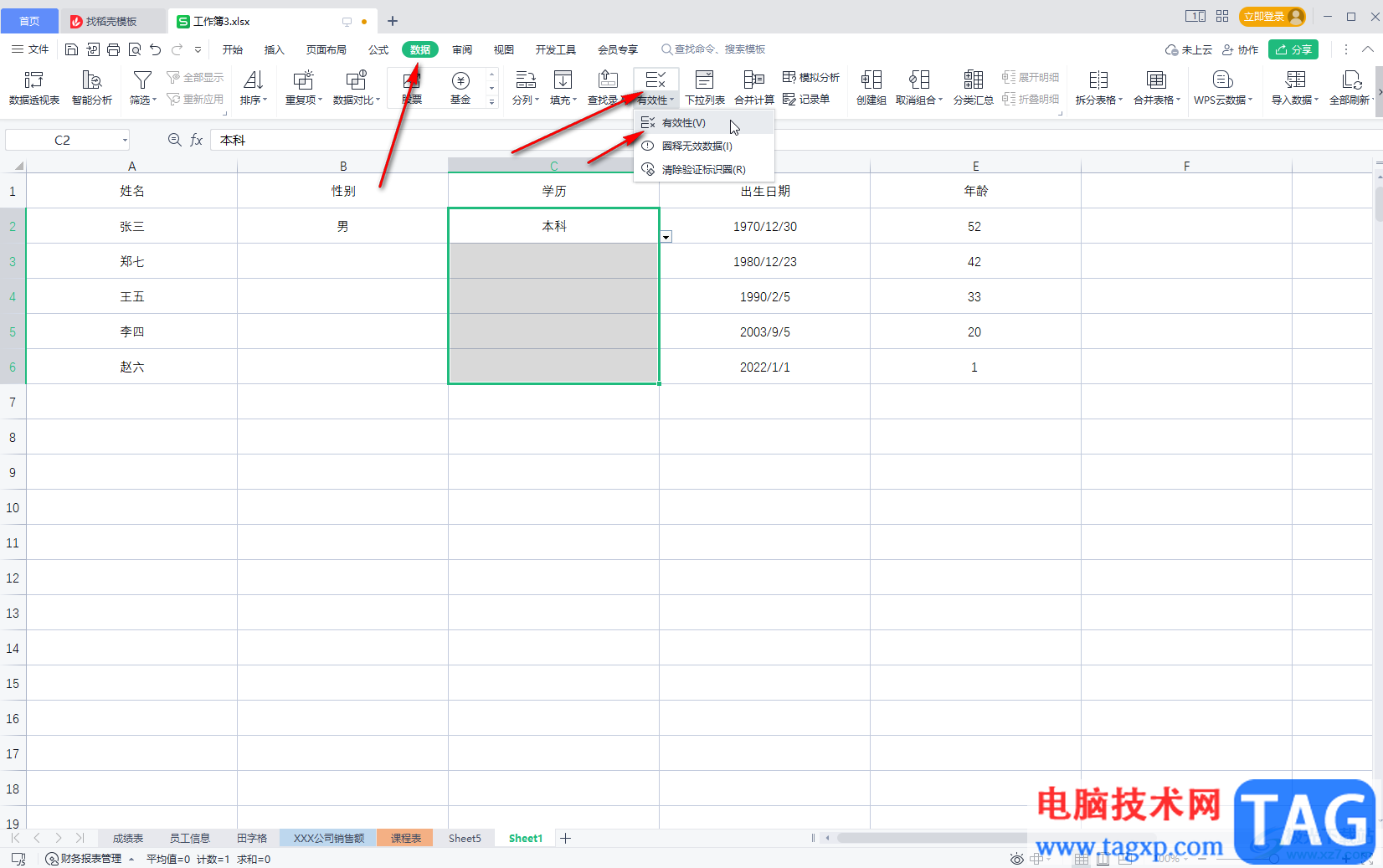Click the 导入数据 import data icon
This screenshot has height=868, width=1383.
tap(1295, 80)
